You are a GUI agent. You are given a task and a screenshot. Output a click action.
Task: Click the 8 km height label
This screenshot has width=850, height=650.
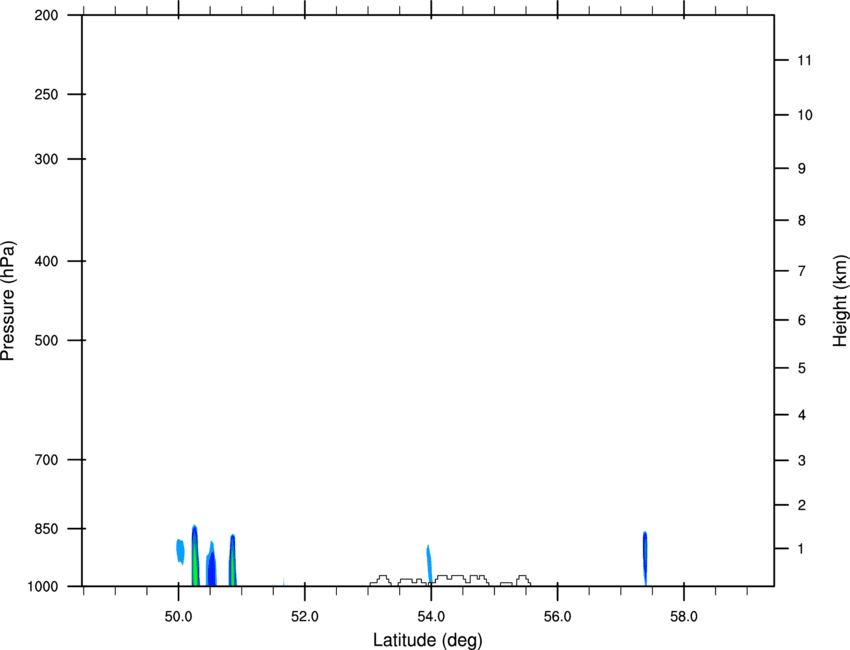click(802, 220)
